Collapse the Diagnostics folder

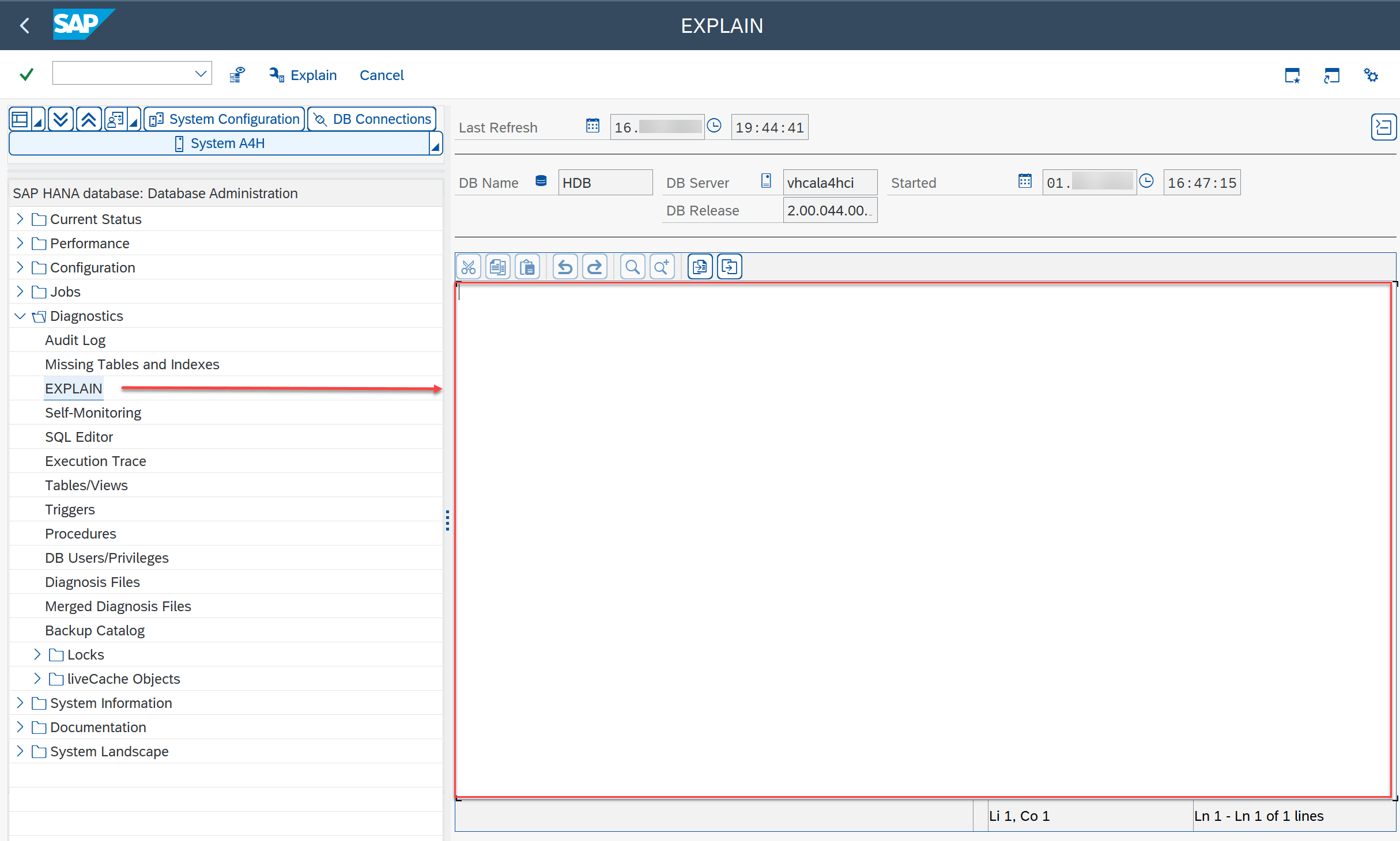point(20,316)
